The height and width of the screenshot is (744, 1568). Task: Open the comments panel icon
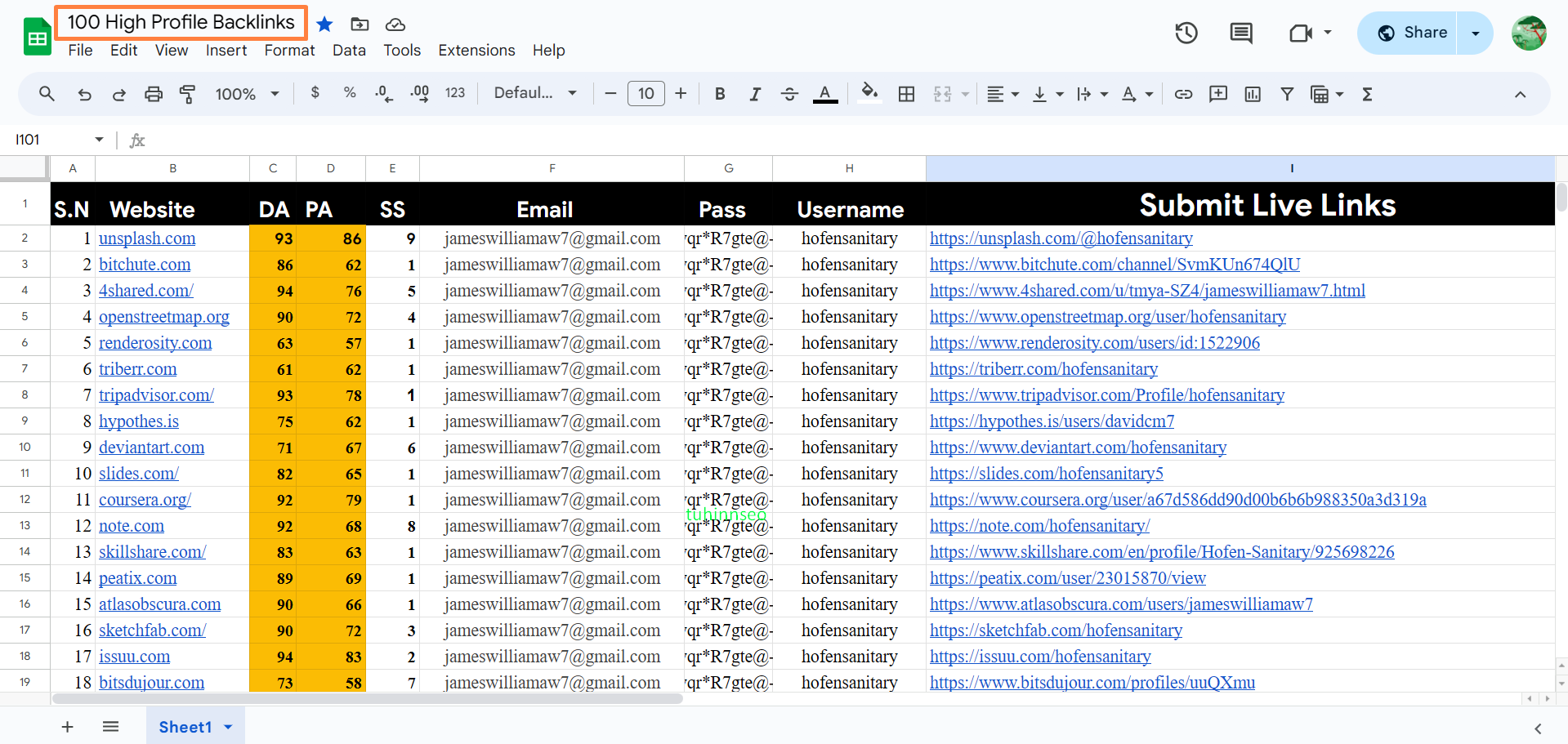[1240, 33]
